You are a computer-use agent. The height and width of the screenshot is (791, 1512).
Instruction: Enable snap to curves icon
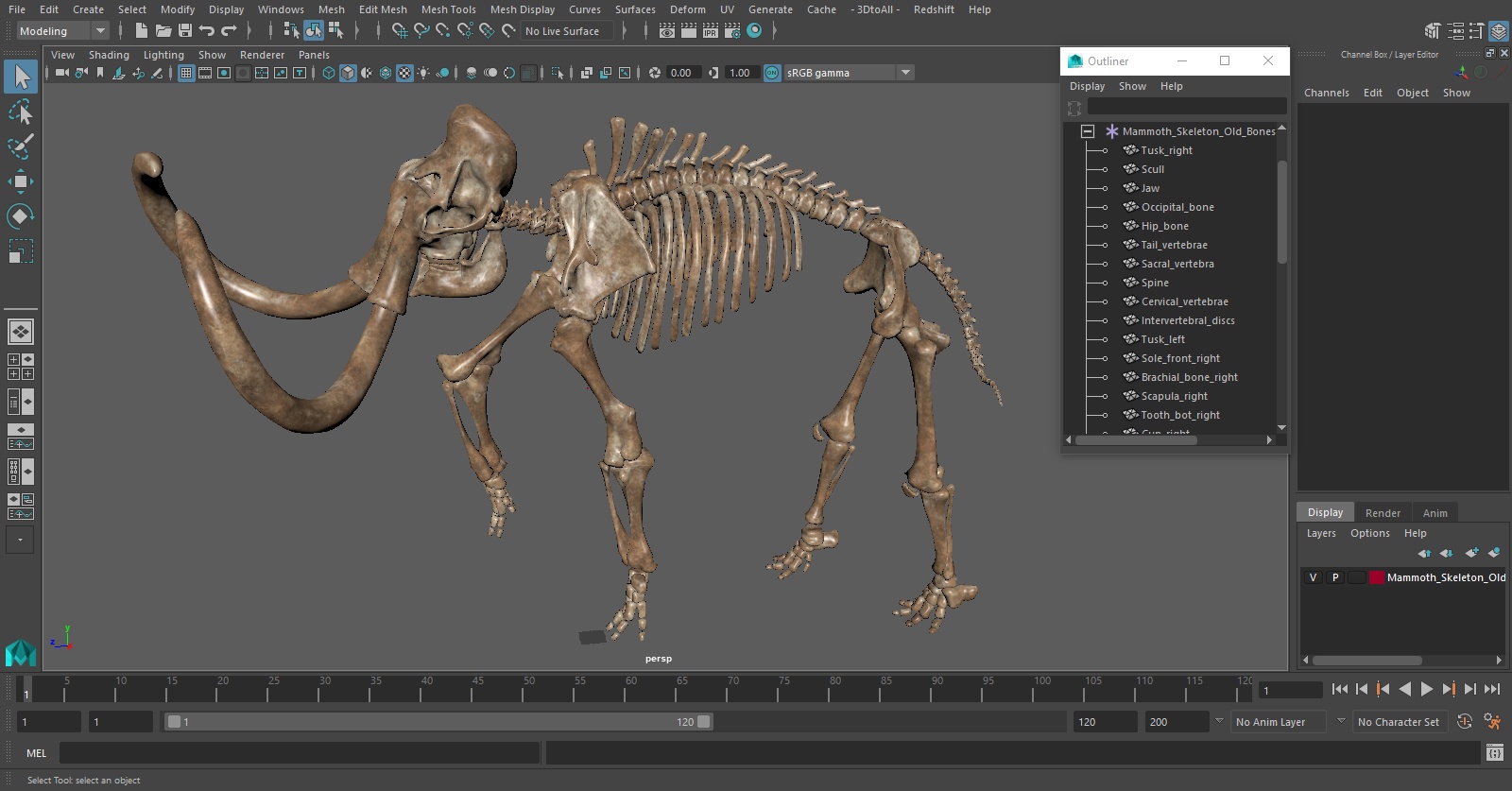click(x=421, y=31)
